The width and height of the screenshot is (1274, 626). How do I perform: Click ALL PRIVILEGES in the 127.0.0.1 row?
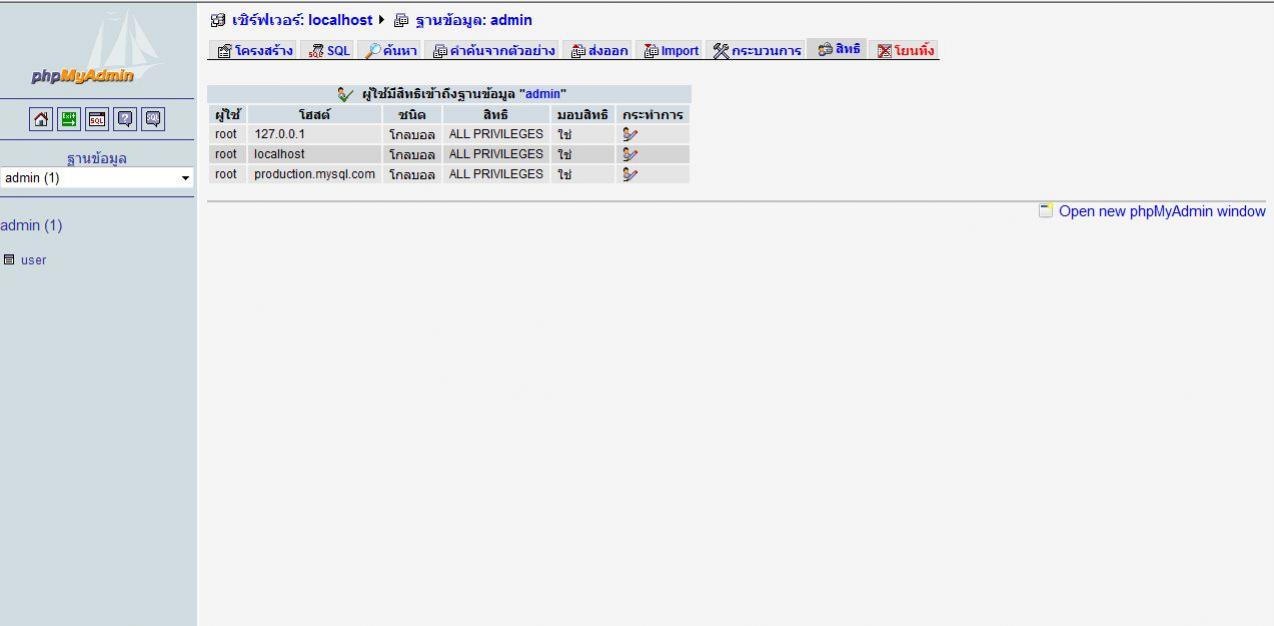point(496,134)
